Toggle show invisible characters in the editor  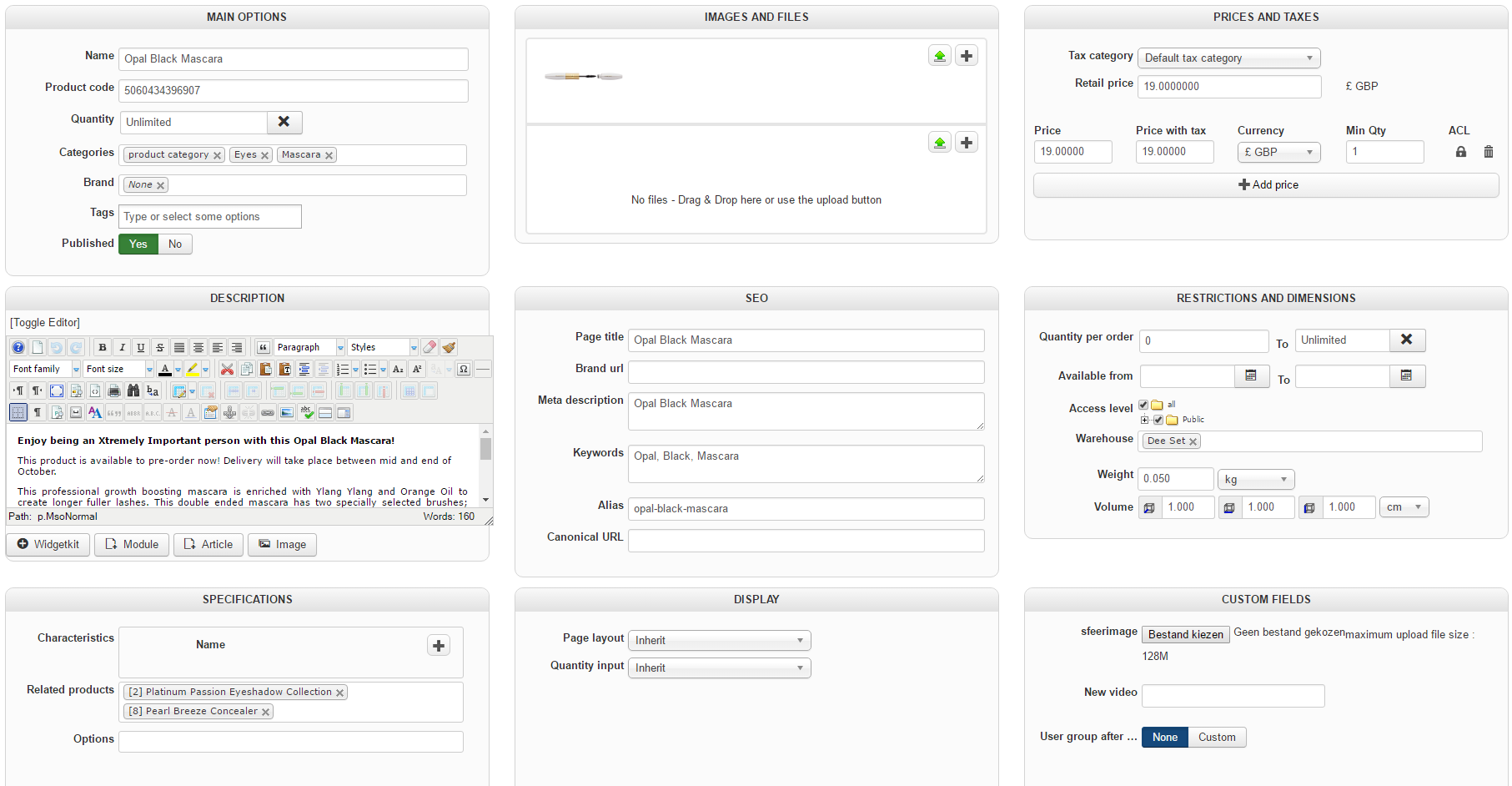point(38,412)
